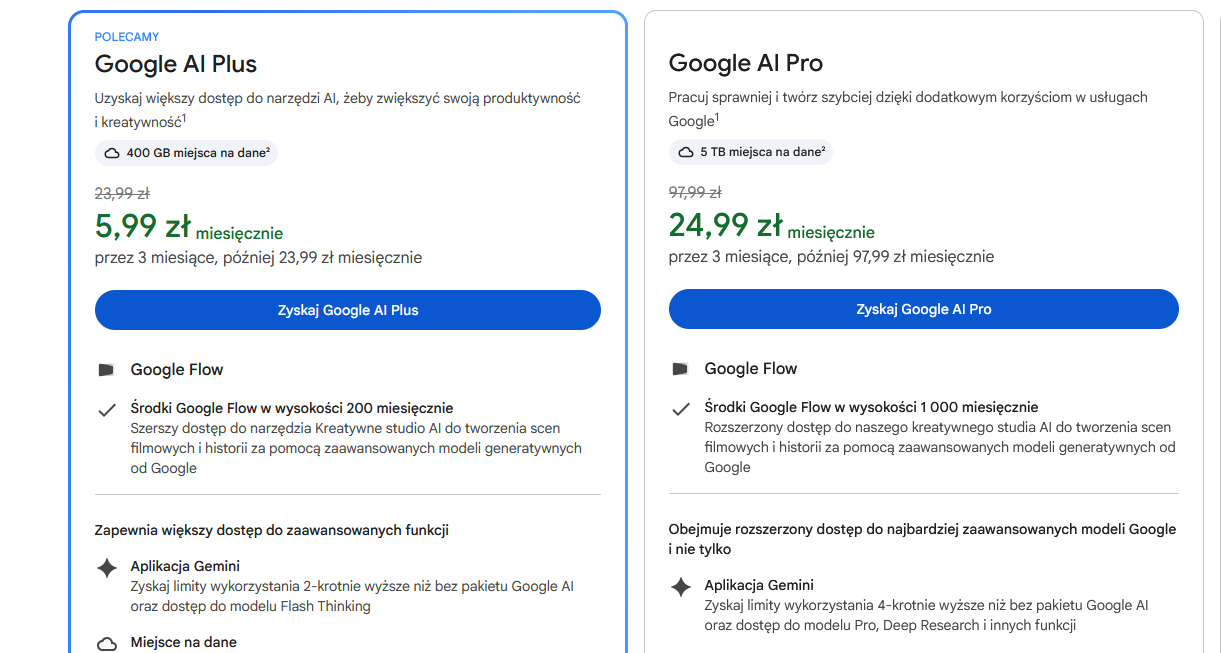Click the 5,99 zł monthly price
Screen dimensions: 1221x653
(142, 227)
